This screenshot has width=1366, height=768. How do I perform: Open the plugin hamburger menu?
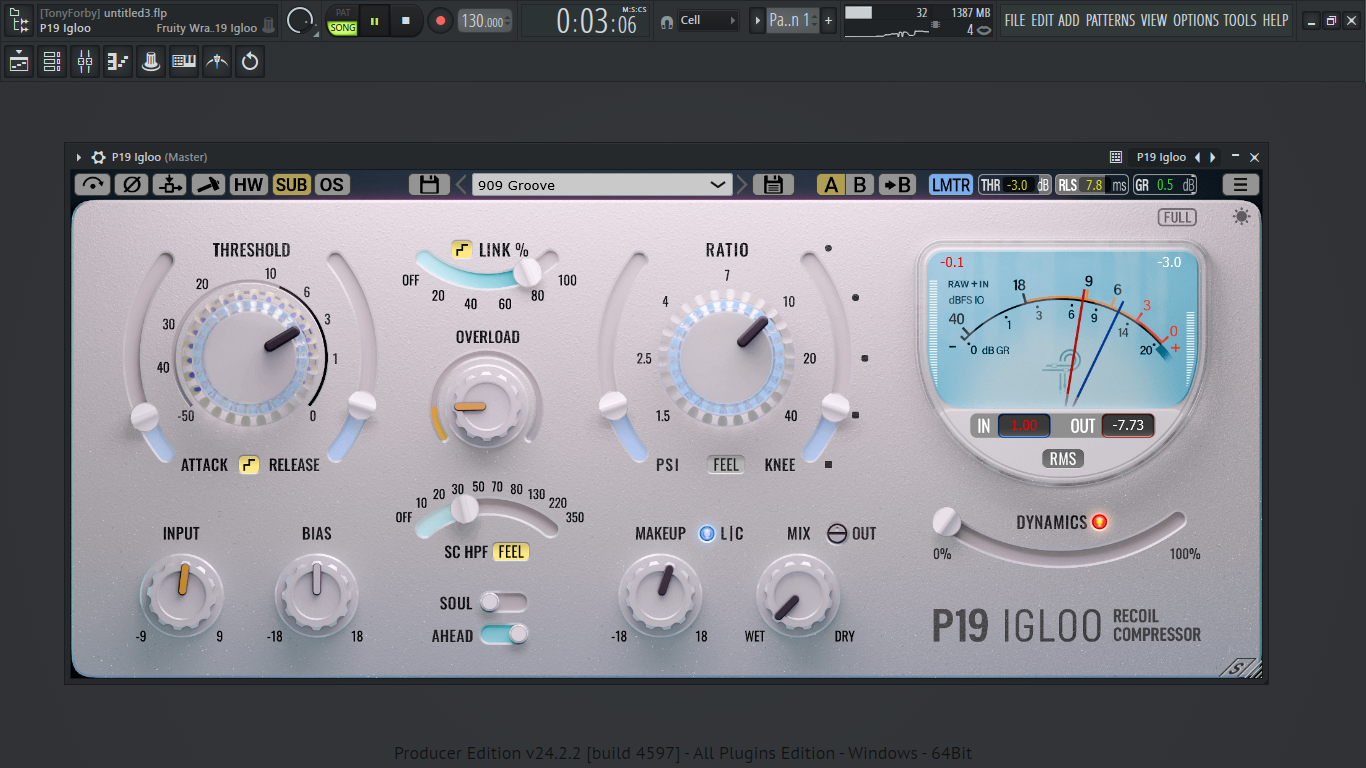1240,185
